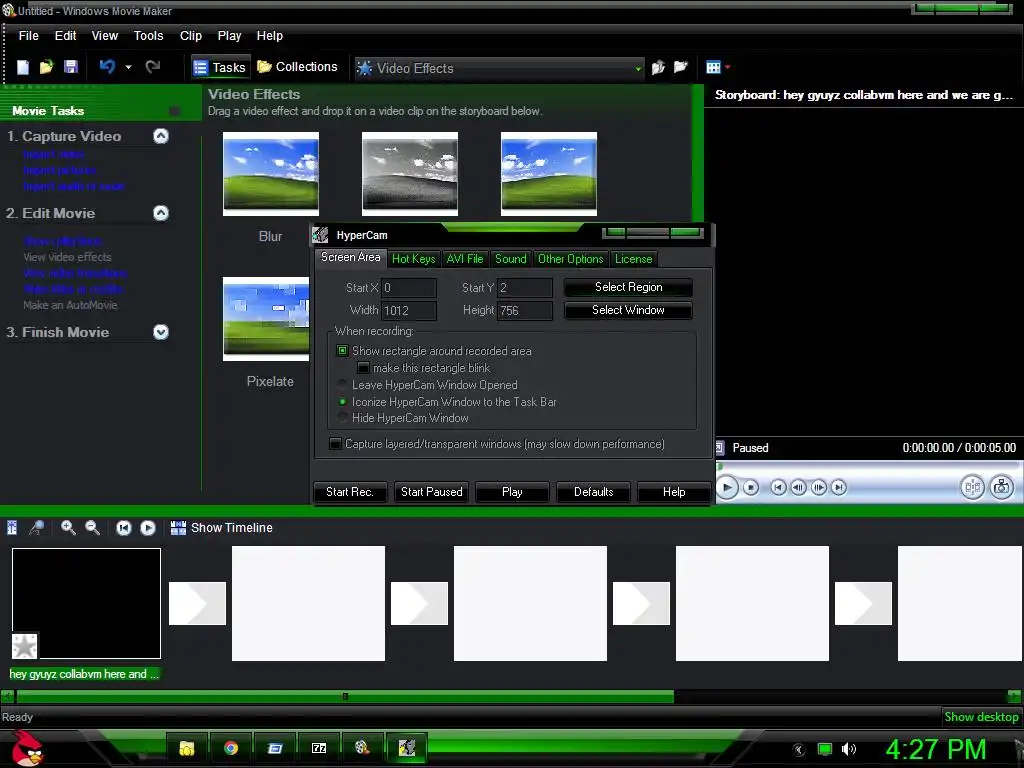Stop the preview monitor playback
Image resolution: width=1024 pixels, height=768 pixels.
click(x=751, y=488)
